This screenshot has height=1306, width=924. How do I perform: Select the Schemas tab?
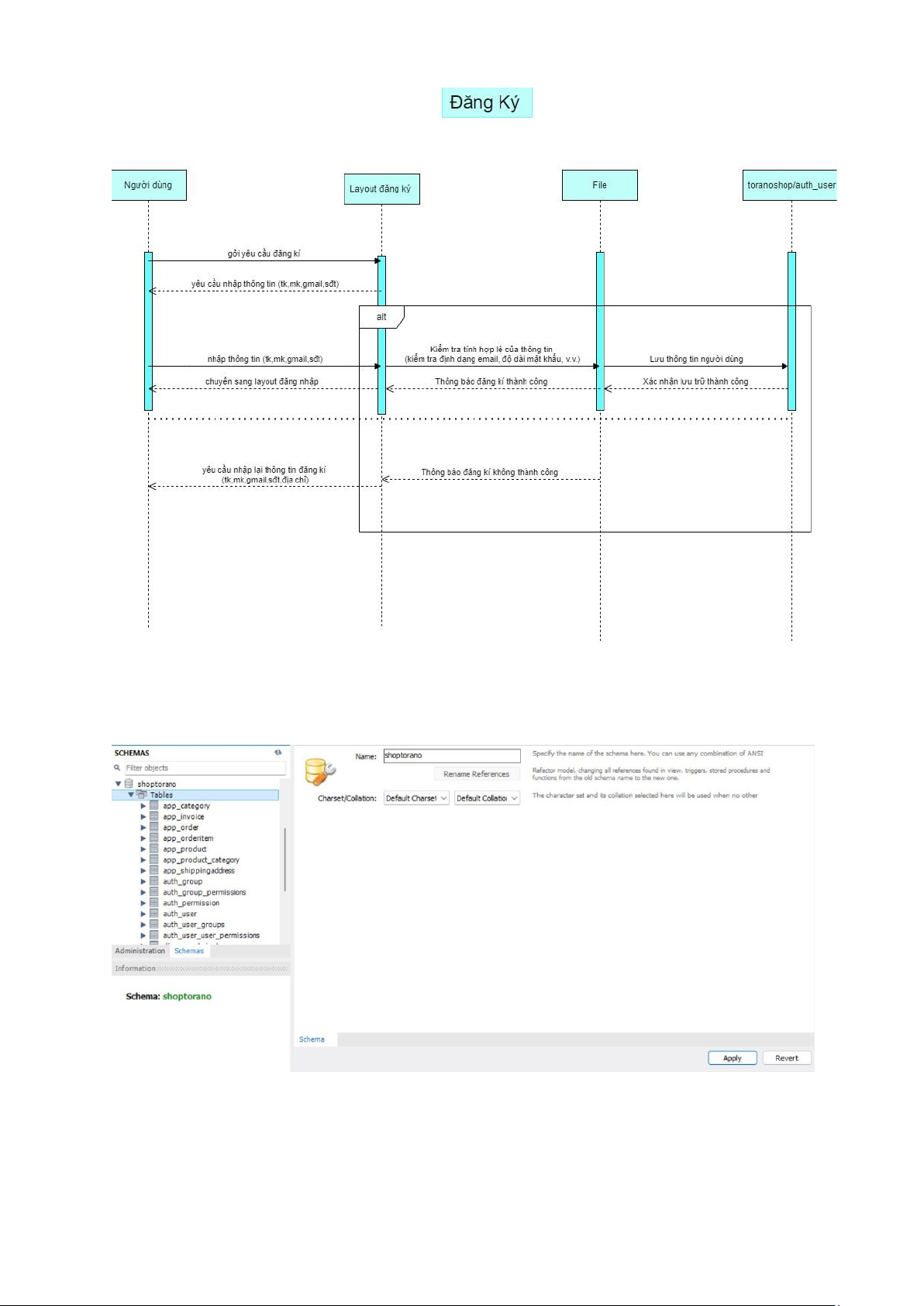click(x=189, y=951)
